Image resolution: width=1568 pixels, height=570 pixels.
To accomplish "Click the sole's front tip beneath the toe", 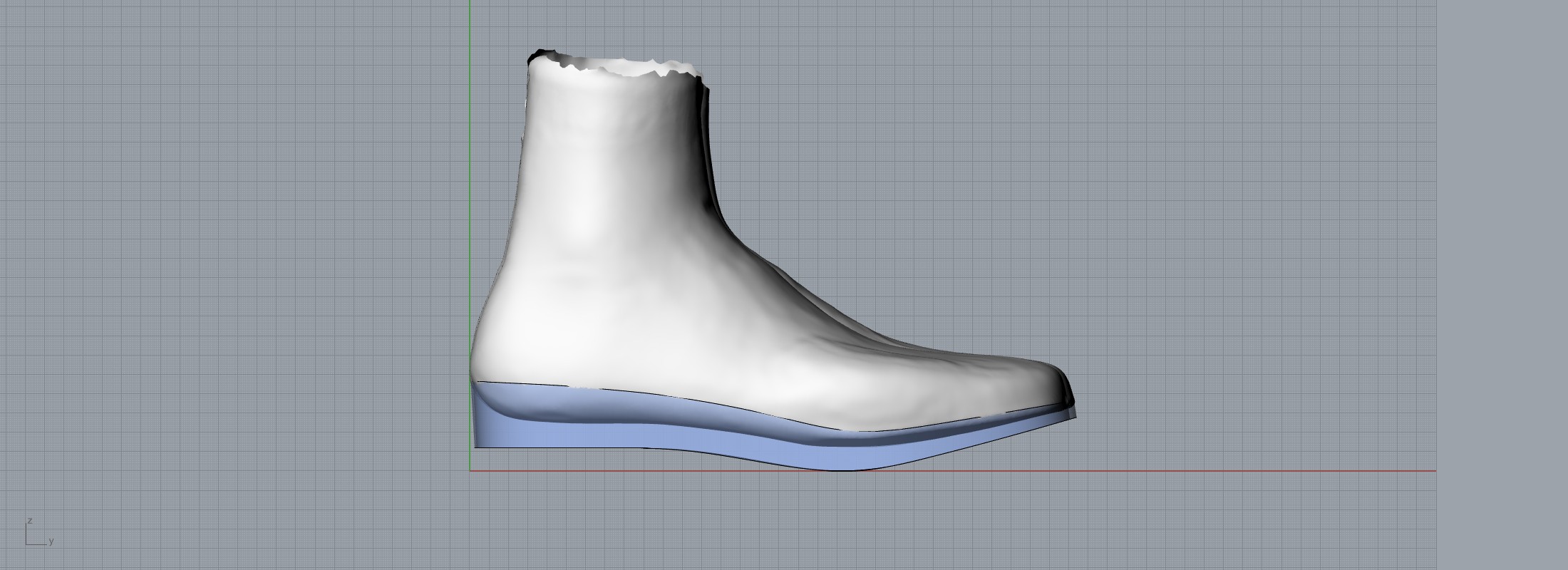I will click(1069, 417).
